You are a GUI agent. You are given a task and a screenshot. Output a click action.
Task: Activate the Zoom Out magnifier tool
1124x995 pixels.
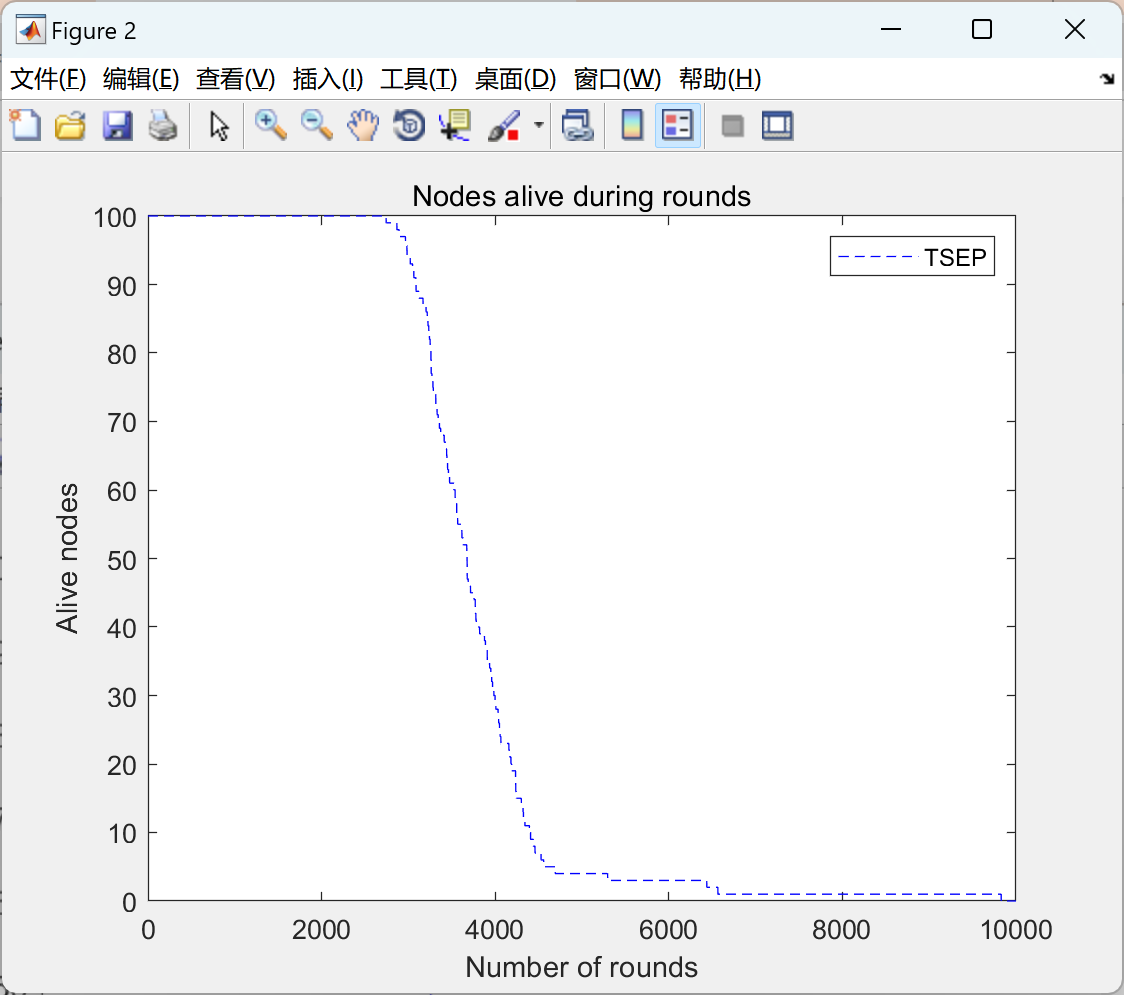[x=317, y=125]
